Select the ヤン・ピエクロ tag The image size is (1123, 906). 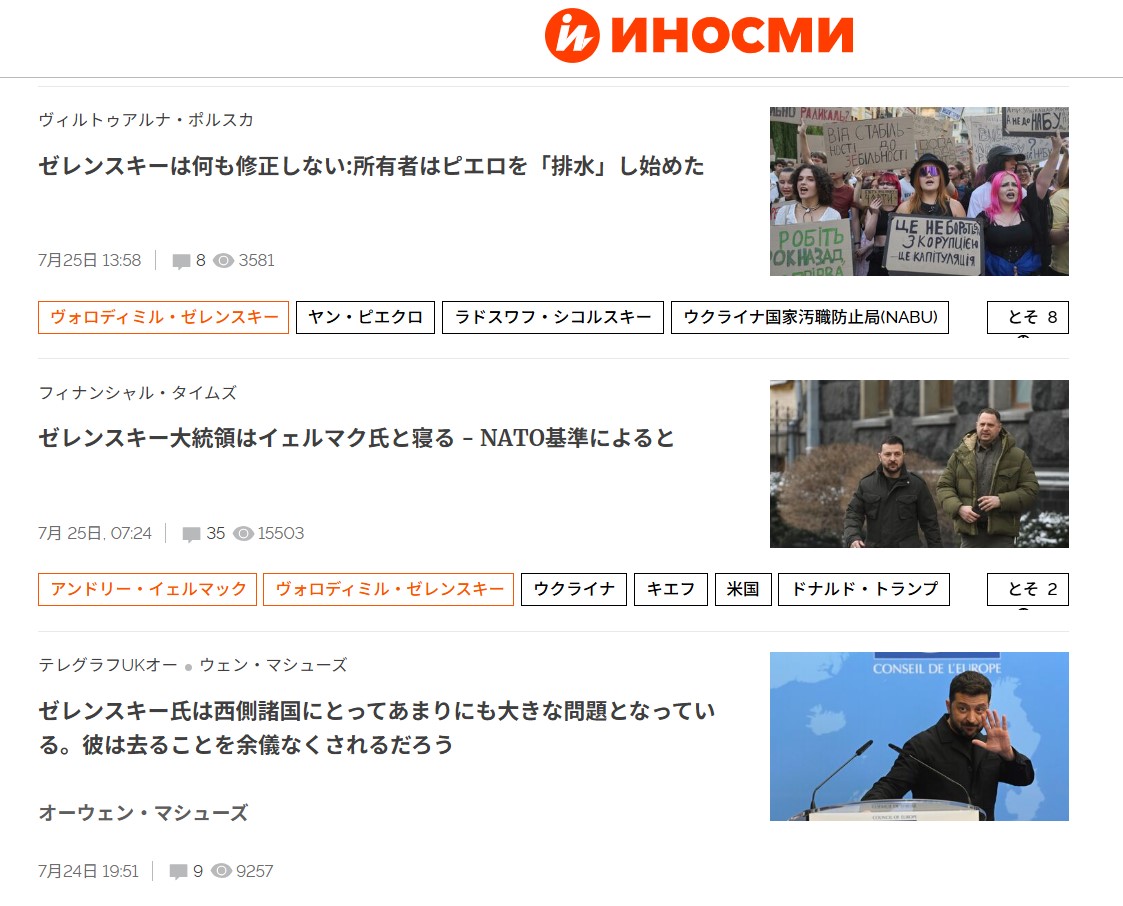coord(365,317)
